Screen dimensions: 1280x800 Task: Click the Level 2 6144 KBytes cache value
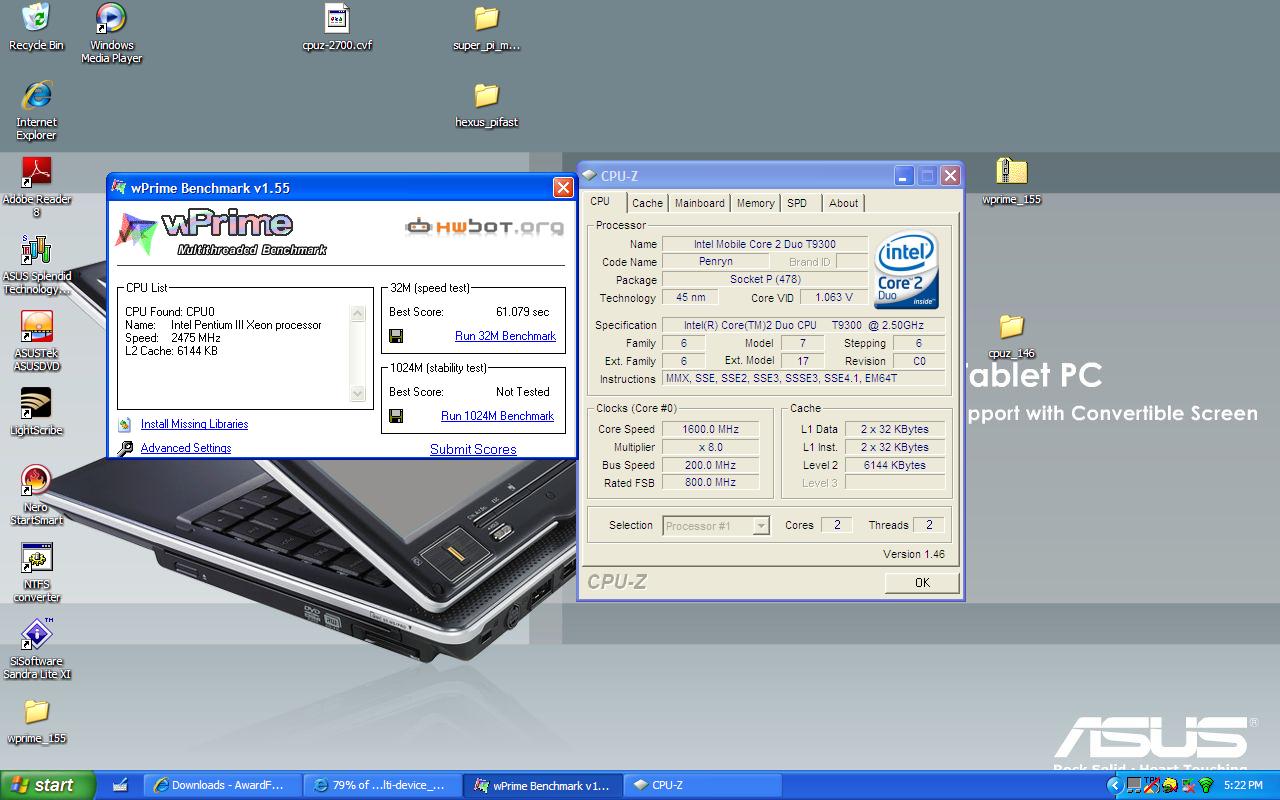(x=895, y=465)
